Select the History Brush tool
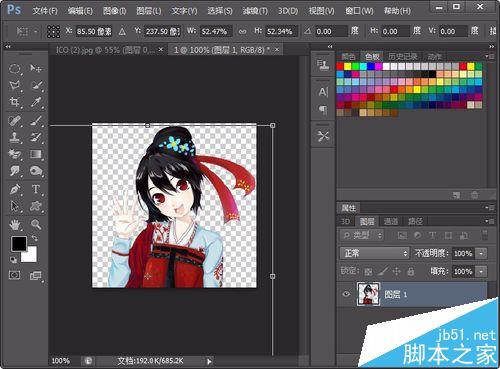The height and width of the screenshot is (369, 500). coord(36,137)
